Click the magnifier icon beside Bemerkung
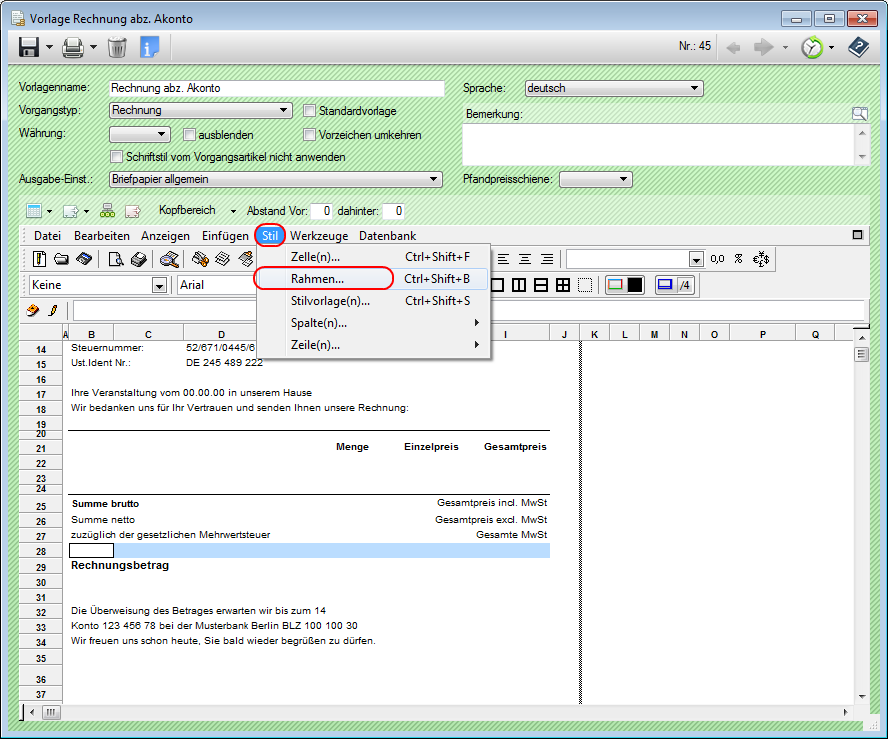Viewport: 888px width, 739px height. pyautogui.click(x=859, y=114)
